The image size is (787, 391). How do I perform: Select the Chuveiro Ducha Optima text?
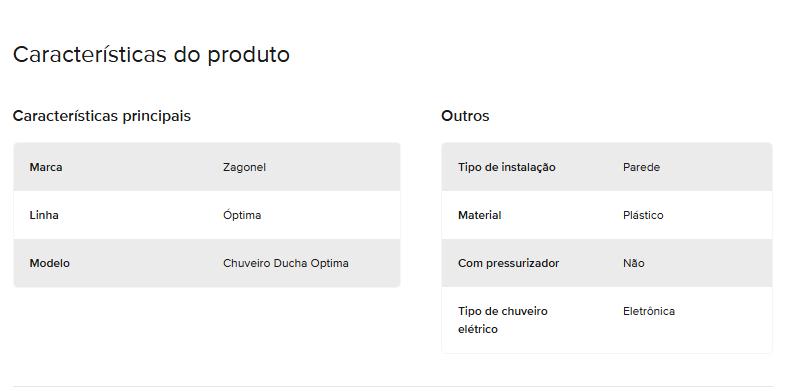[286, 264]
